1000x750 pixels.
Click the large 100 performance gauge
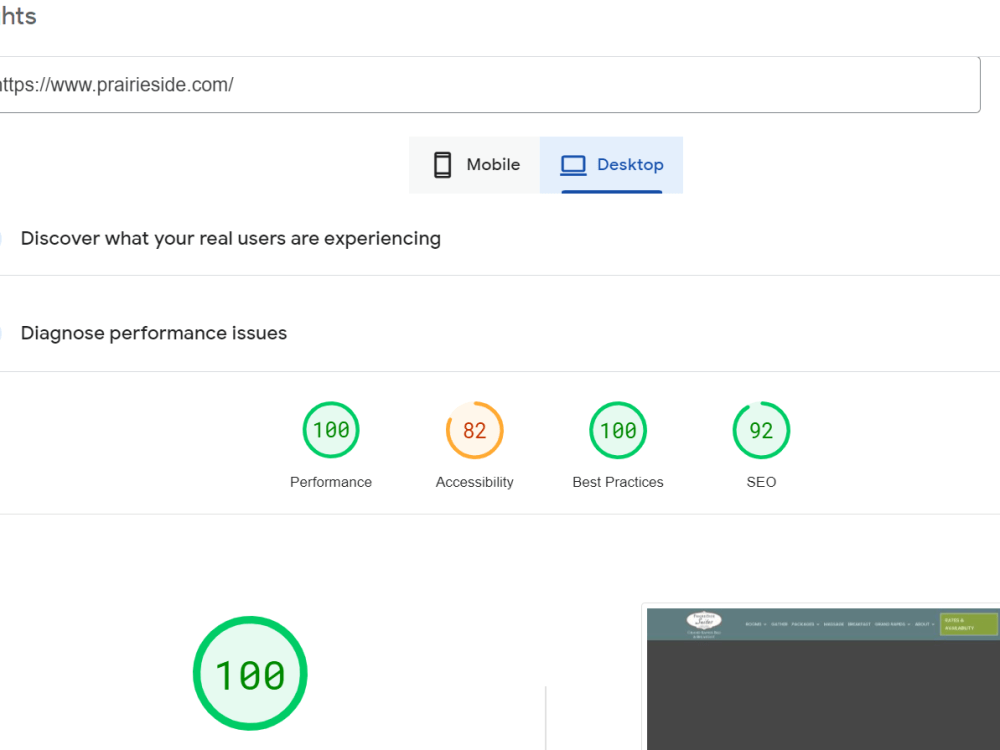pos(250,673)
